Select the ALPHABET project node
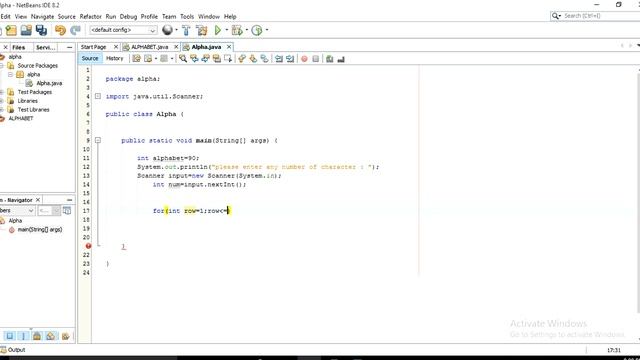 [20, 118]
